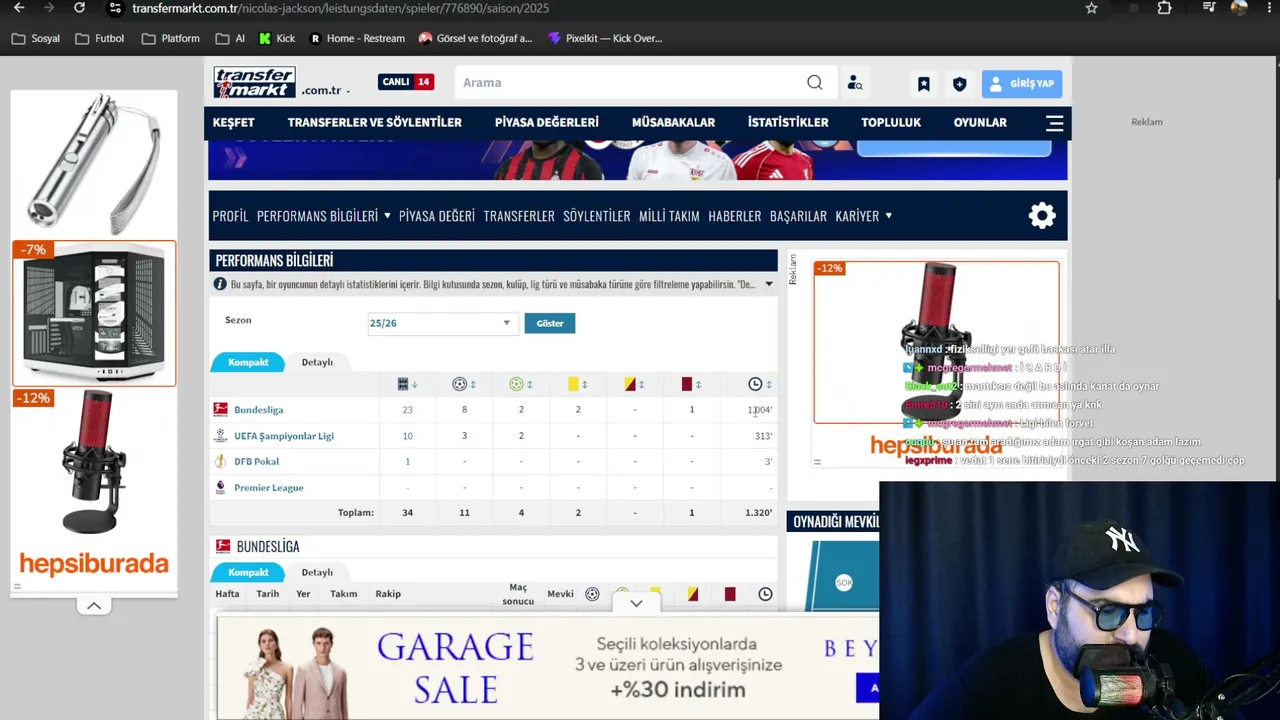Click goals ball icon in Bundesliga match table
1280x720 pixels.
click(x=592, y=594)
